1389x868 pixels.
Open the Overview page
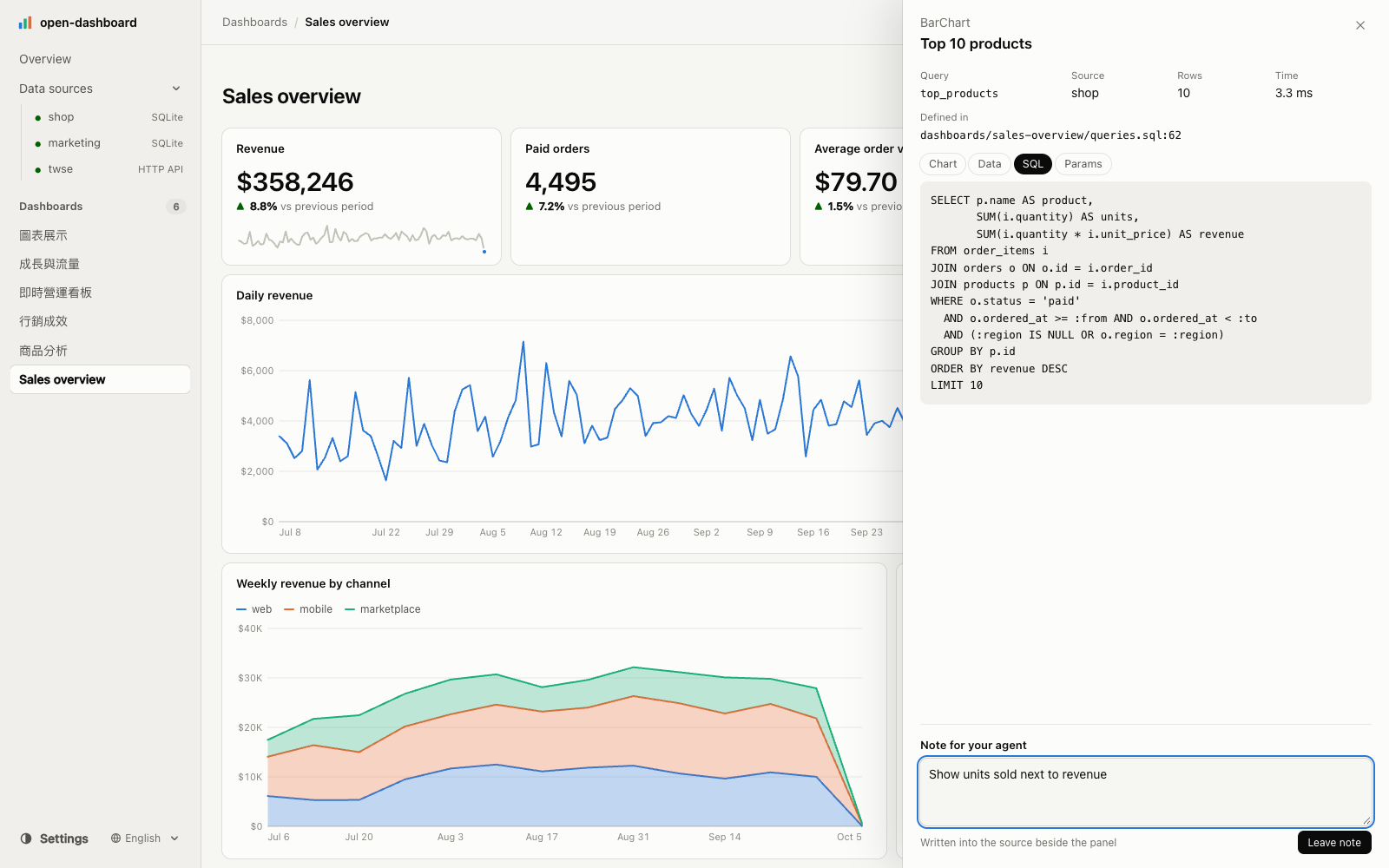click(100, 59)
